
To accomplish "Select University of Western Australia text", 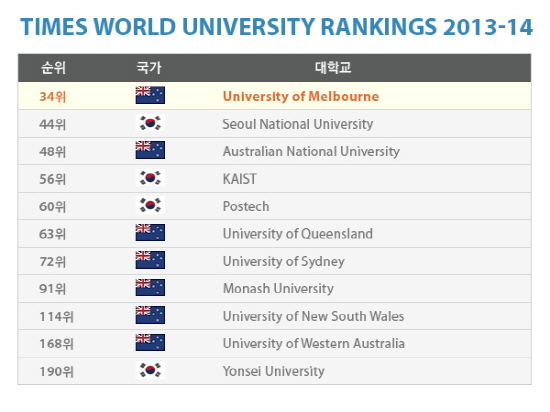I will [x=314, y=344].
